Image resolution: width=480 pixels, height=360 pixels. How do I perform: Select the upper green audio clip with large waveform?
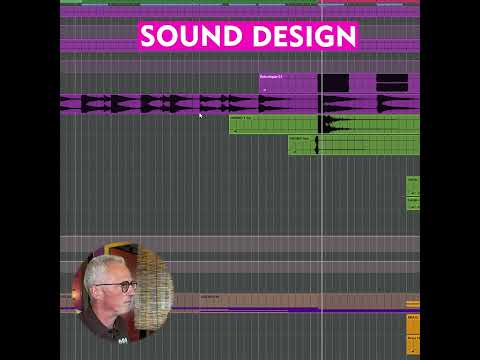pos(324,125)
